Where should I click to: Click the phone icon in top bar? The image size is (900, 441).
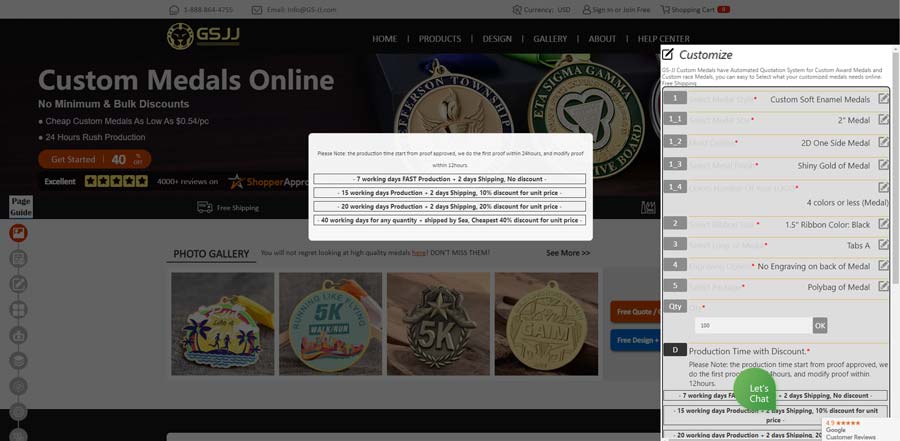(x=174, y=10)
